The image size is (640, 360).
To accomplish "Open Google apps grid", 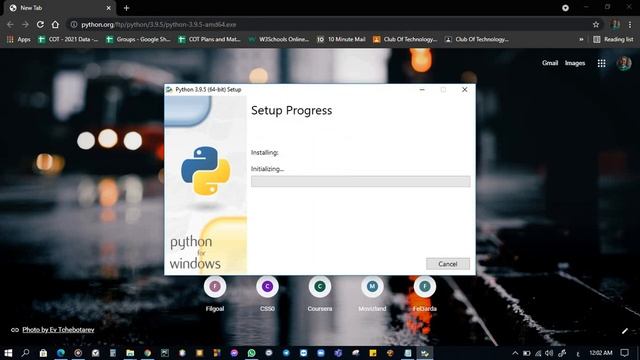I will [601, 63].
